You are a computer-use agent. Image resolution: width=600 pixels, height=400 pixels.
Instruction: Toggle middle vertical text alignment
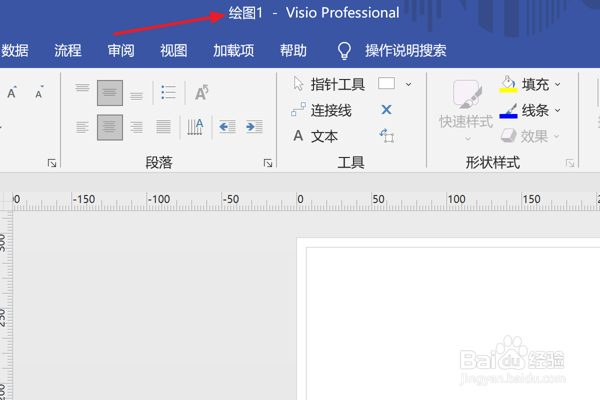click(x=110, y=93)
